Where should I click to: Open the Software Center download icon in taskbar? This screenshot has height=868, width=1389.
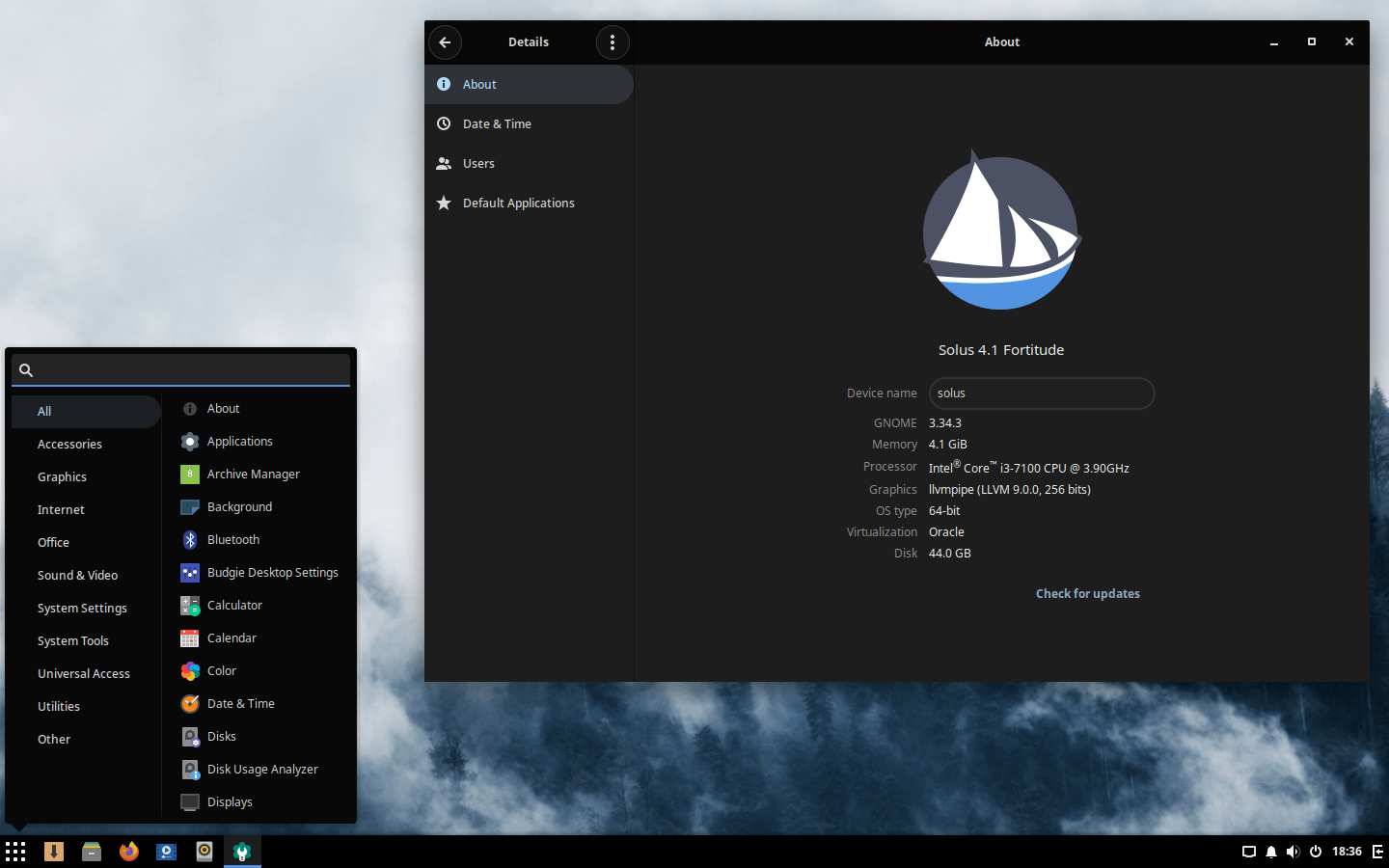tap(54, 852)
